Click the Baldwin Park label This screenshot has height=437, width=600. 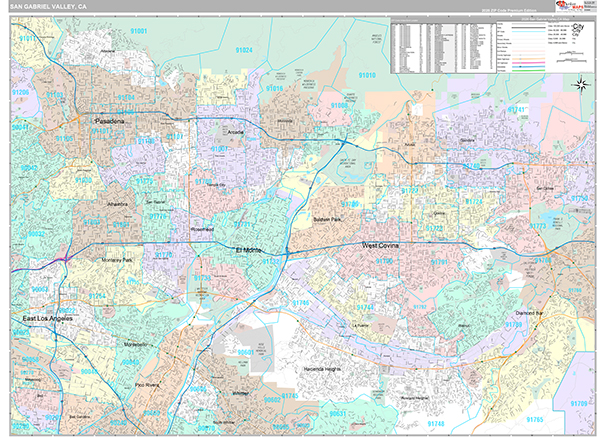[327, 218]
